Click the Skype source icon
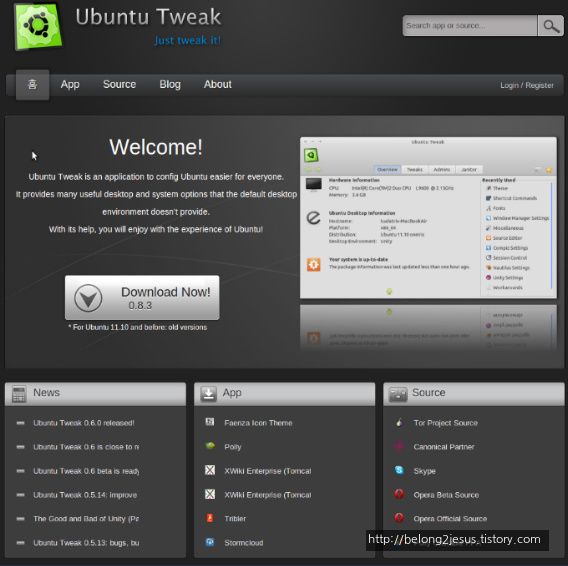The width and height of the screenshot is (568, 566). pos(399,470)
